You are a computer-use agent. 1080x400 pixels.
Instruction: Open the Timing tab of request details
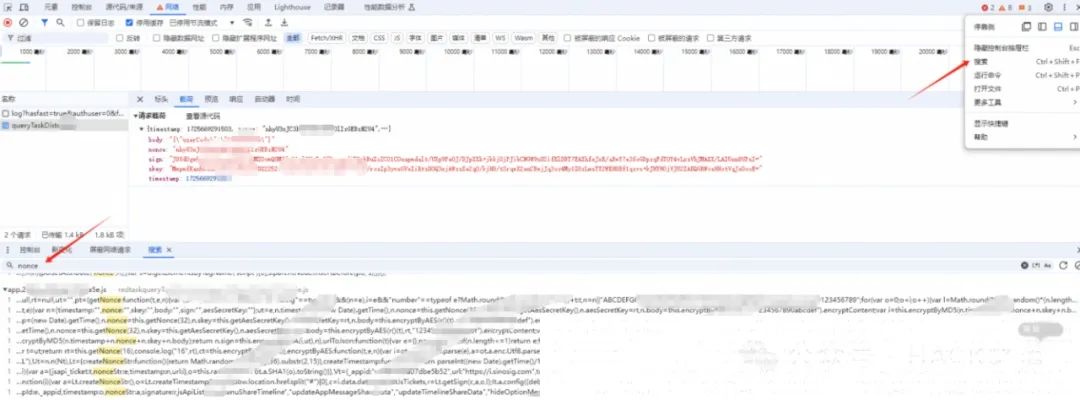[x=293, y=99]
